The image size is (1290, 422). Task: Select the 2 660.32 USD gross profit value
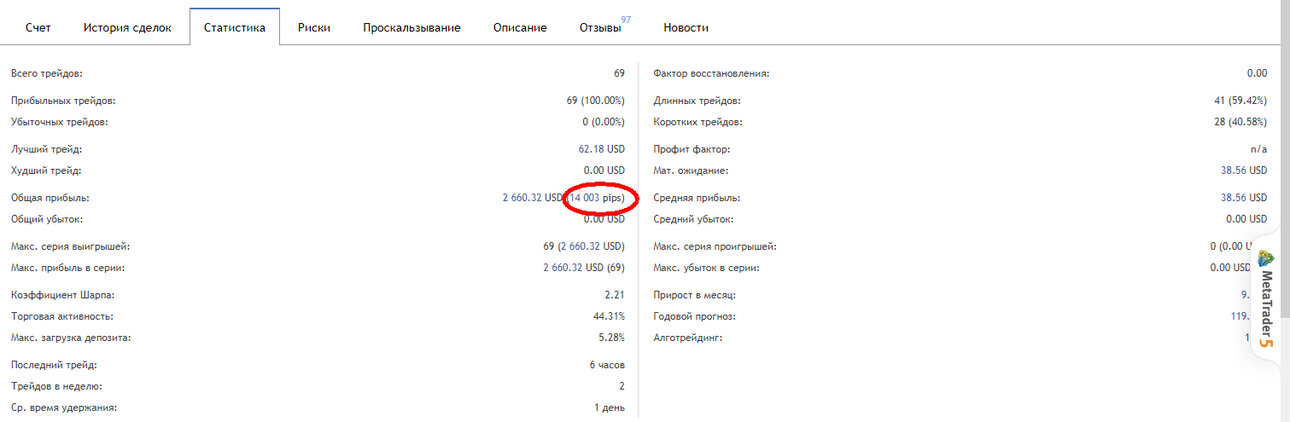[533, 198]
